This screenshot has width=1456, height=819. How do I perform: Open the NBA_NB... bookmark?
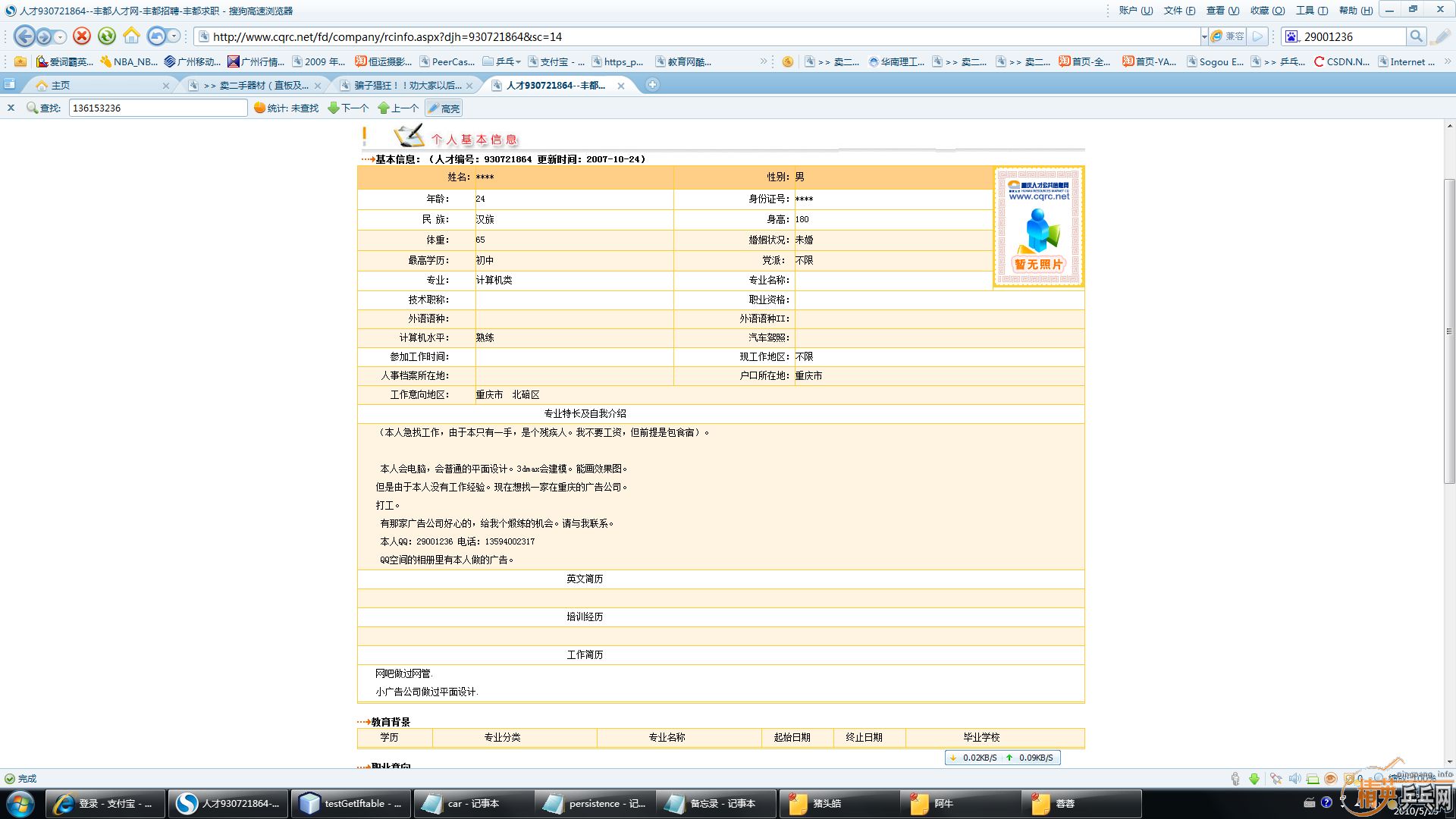(129, 61)
